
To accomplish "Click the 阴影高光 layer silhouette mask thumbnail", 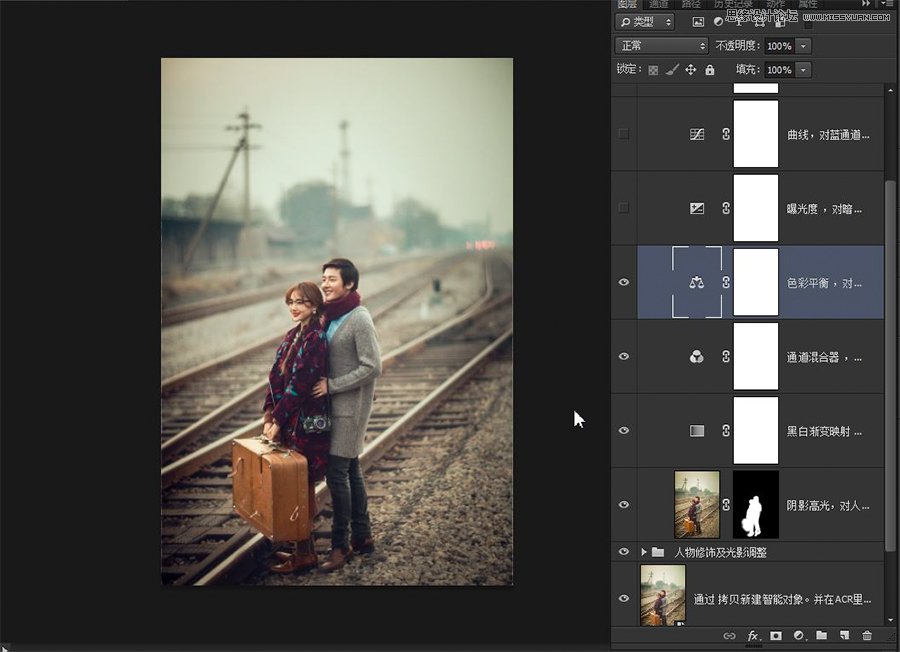I will point(756,505).
